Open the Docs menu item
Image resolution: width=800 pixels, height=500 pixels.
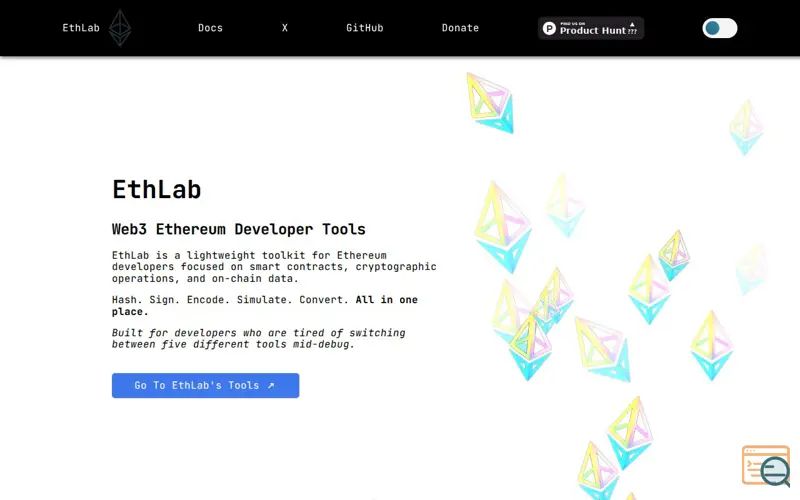210,28
